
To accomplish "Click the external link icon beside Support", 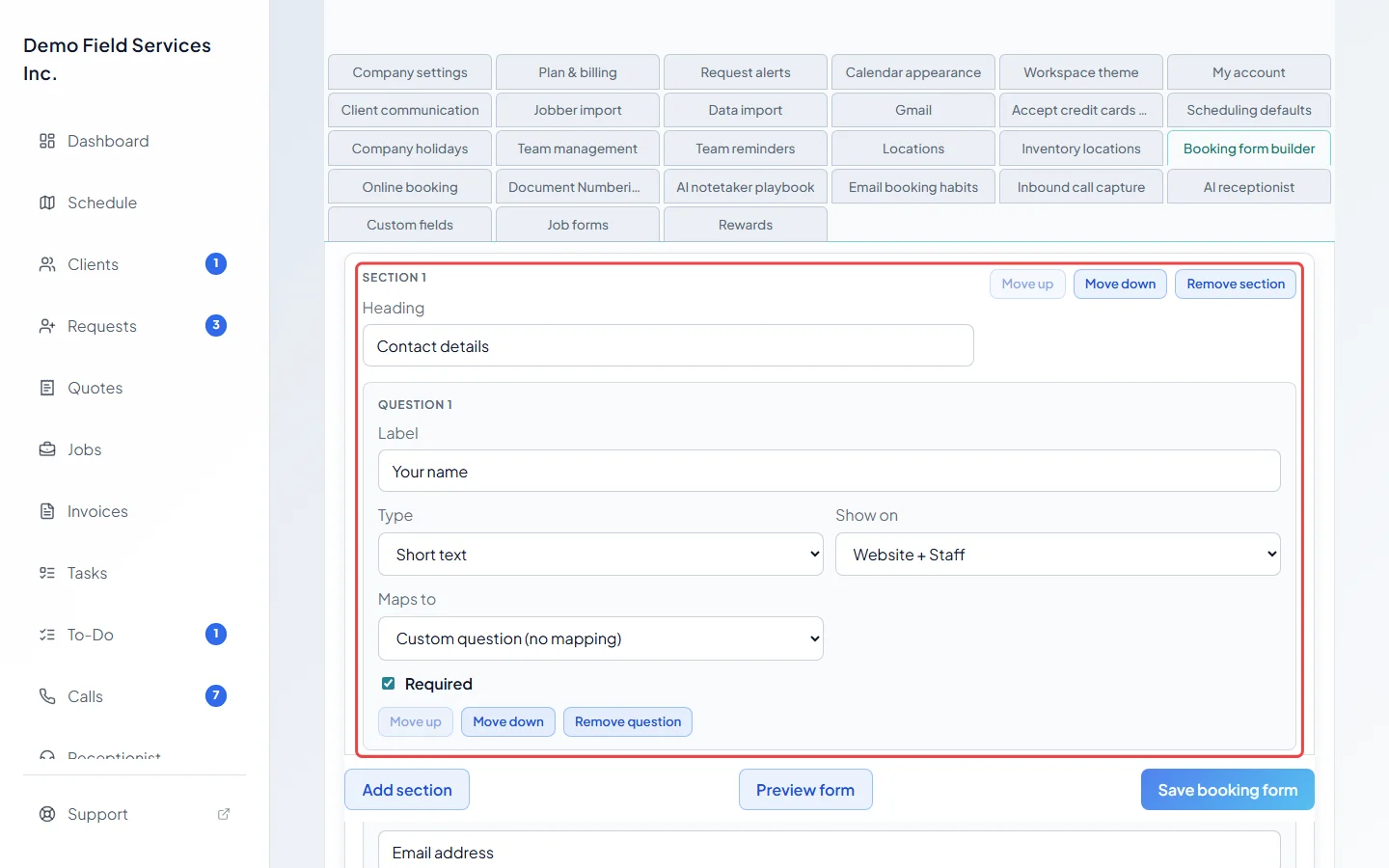I will click(224, 814).
